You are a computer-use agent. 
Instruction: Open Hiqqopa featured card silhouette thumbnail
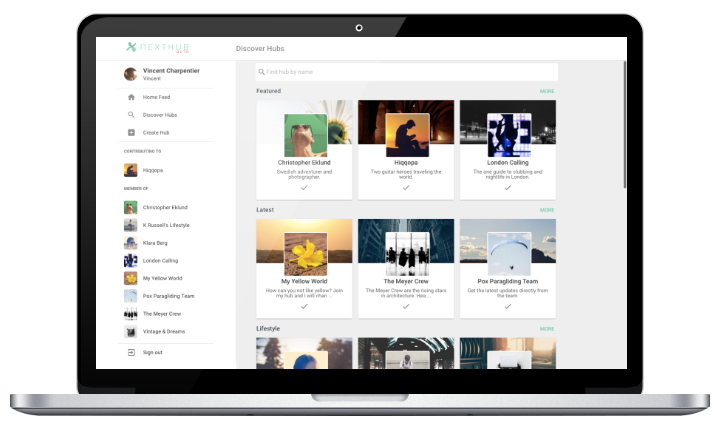point(408,135)
